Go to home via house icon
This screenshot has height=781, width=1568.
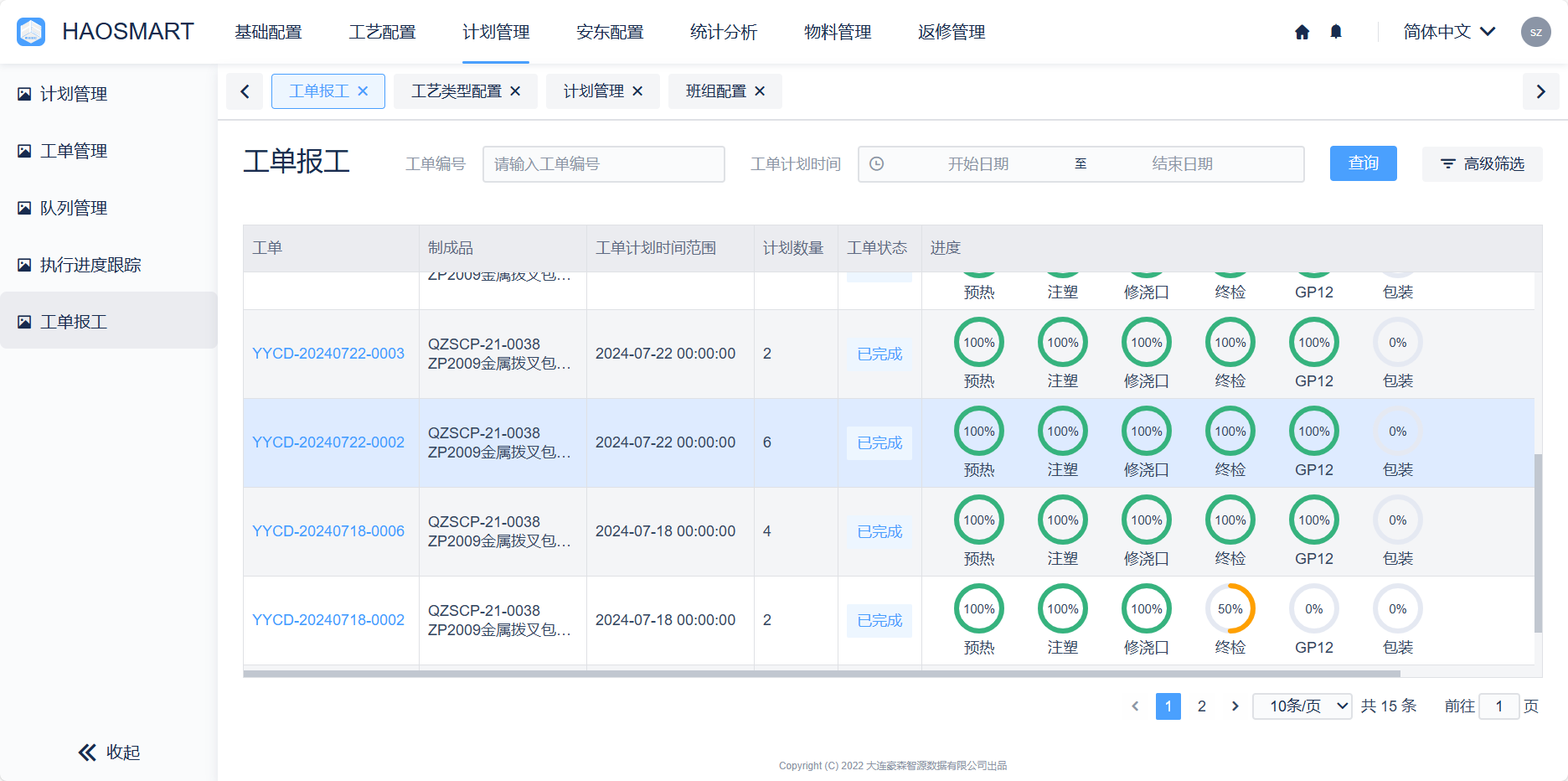[x=1302, y=32]
